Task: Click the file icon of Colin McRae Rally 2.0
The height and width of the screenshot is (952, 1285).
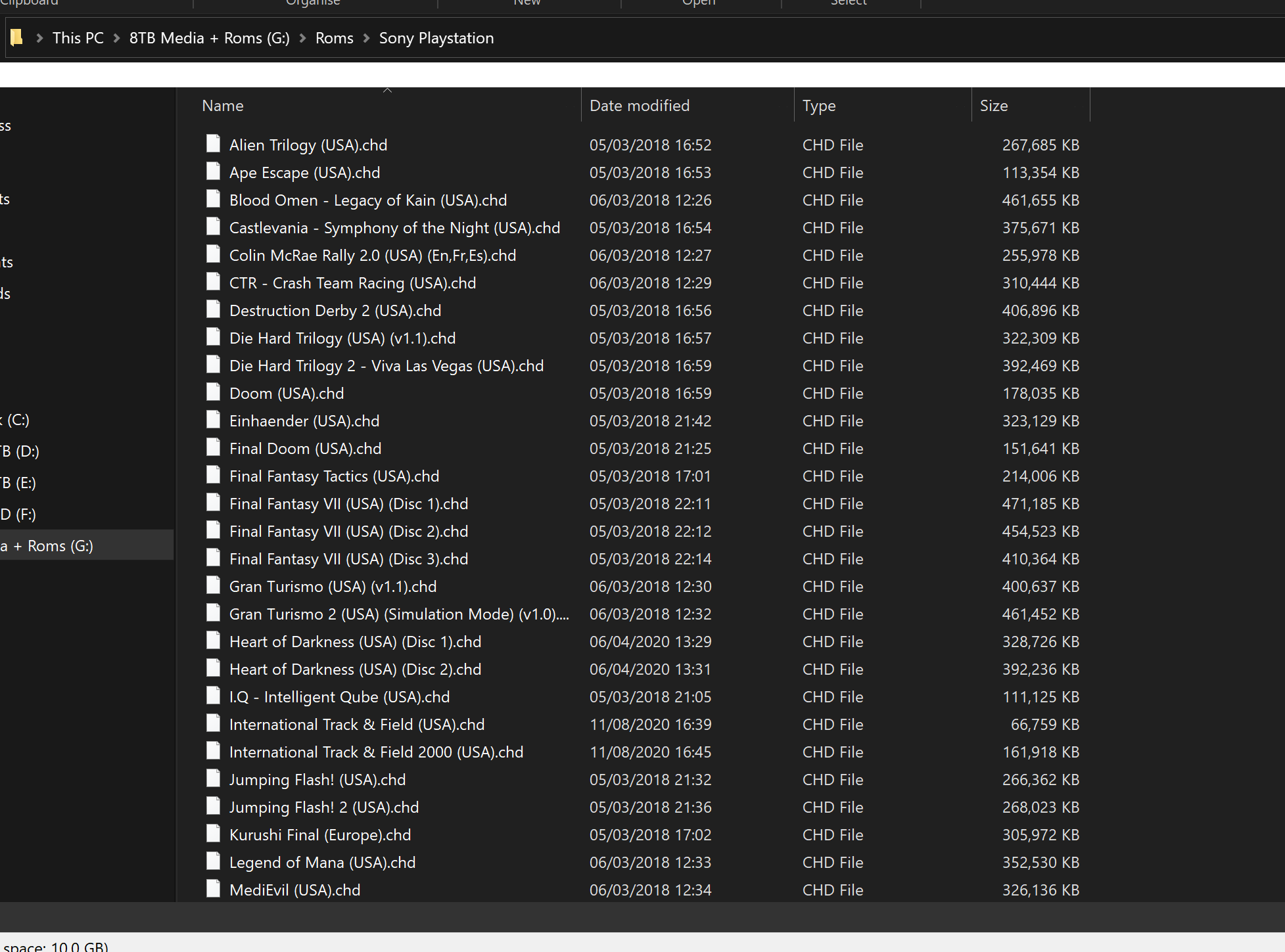Action: point(213,254)
